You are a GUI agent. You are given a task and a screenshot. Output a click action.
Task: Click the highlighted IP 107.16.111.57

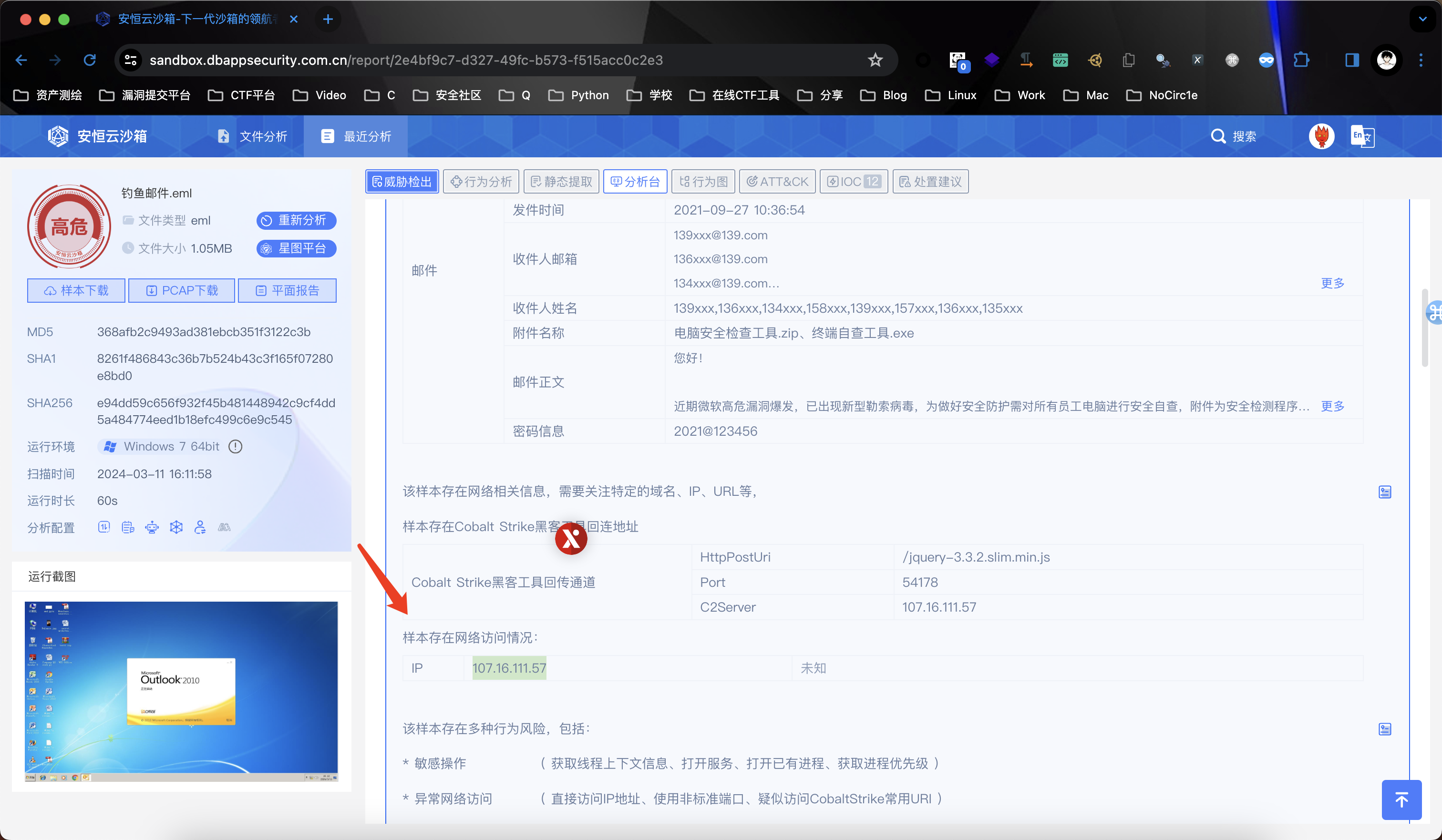point(509,668)
